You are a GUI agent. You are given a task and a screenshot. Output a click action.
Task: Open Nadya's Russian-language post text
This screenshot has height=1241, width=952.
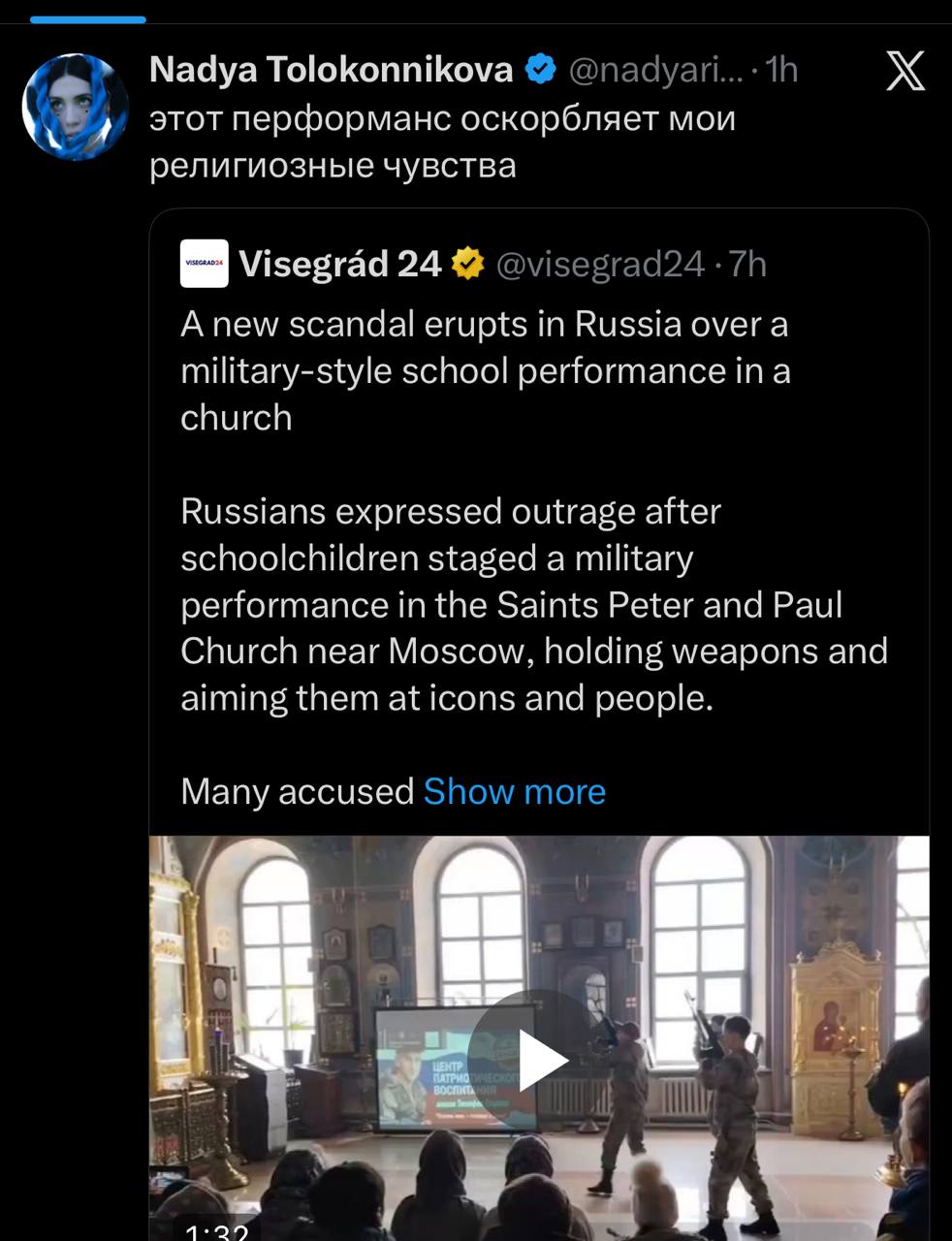pos(442,142)
